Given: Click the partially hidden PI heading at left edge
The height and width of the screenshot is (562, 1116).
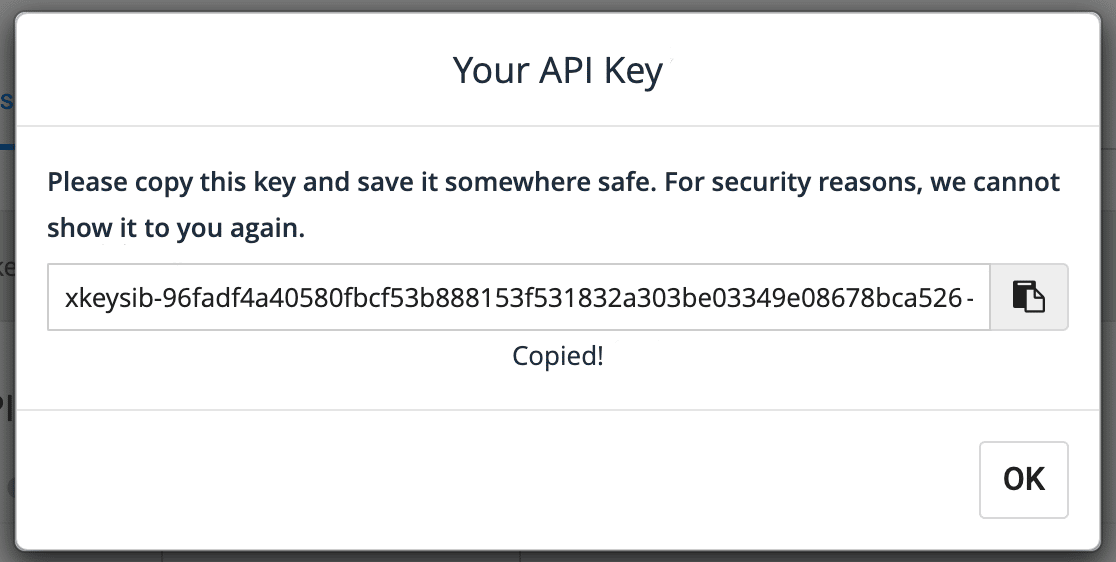Looking at the screenshot, I should pyautogui.click(x=6, y=407).
